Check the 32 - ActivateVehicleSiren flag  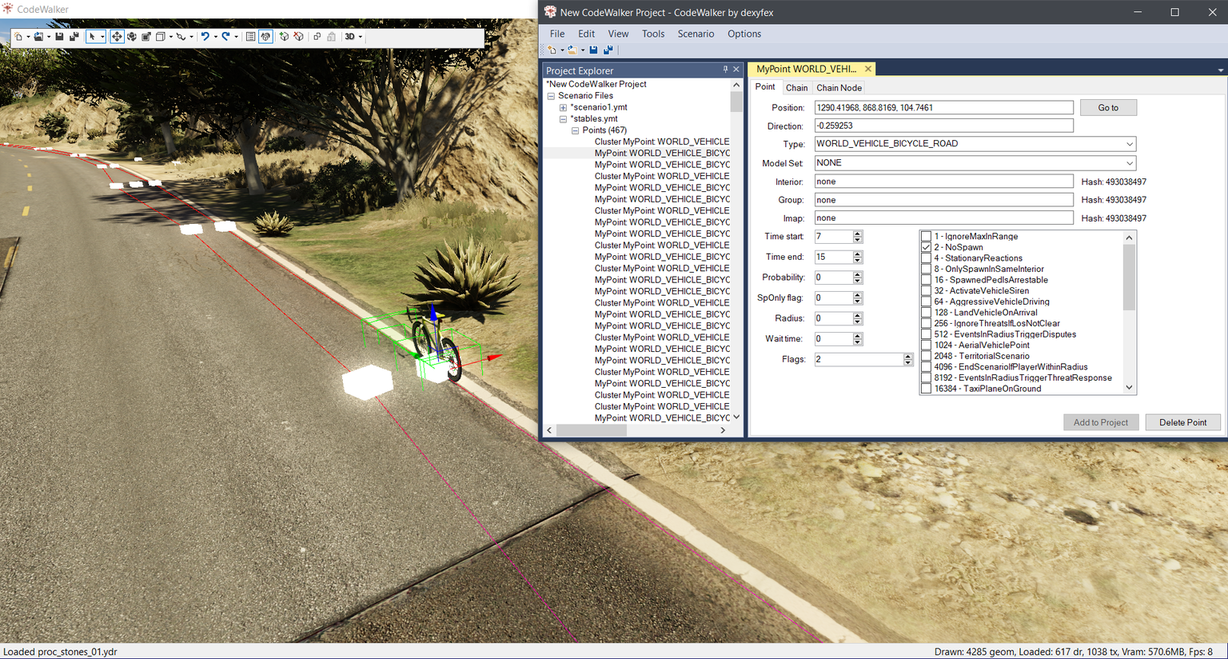pyautogui.click(x=926, y=291)
